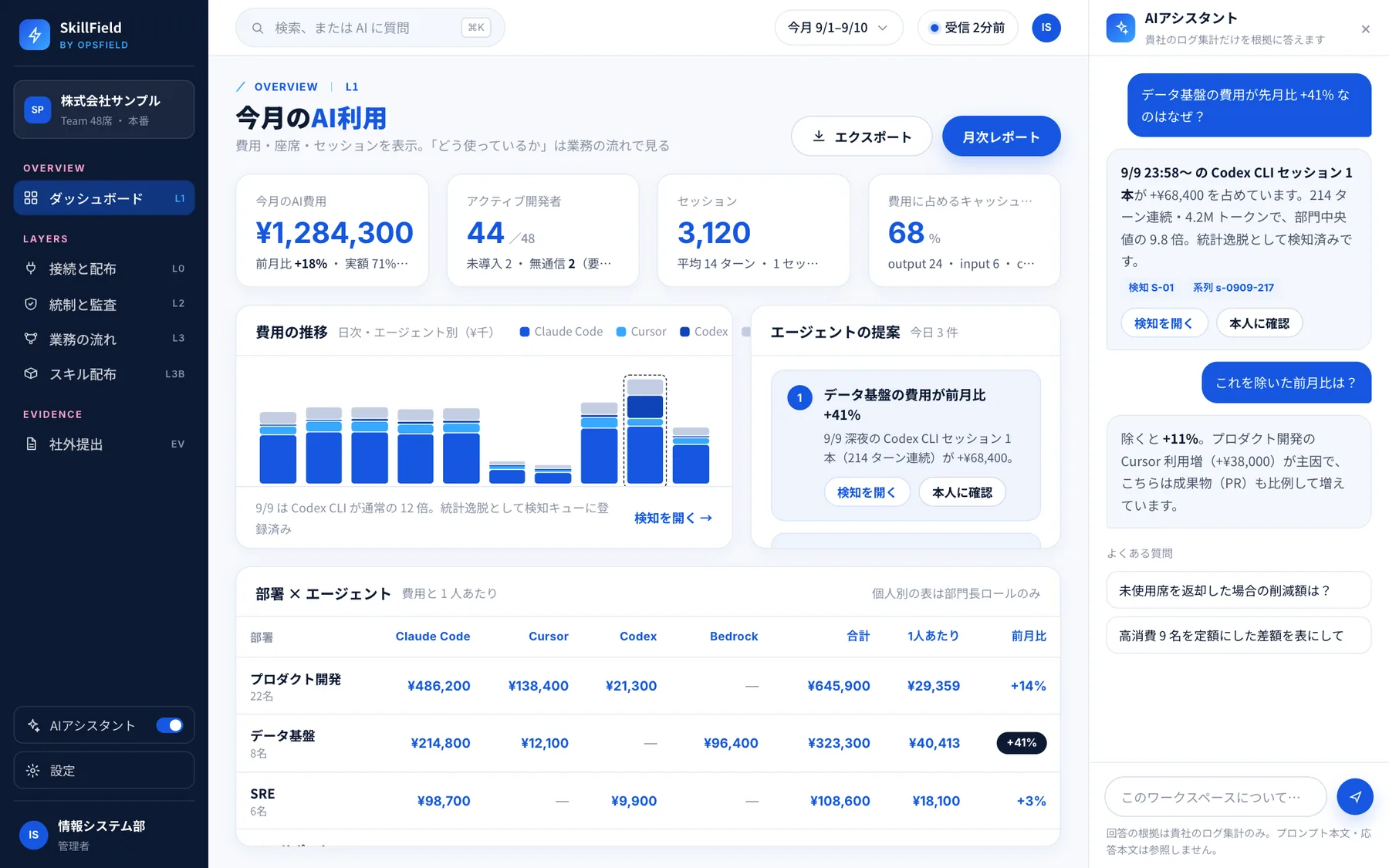This screenshot has width=1389, height=868.
Task: Open the 接続と配布 L0 menu item
Action: pyautogui.click(x=104, y=269)
